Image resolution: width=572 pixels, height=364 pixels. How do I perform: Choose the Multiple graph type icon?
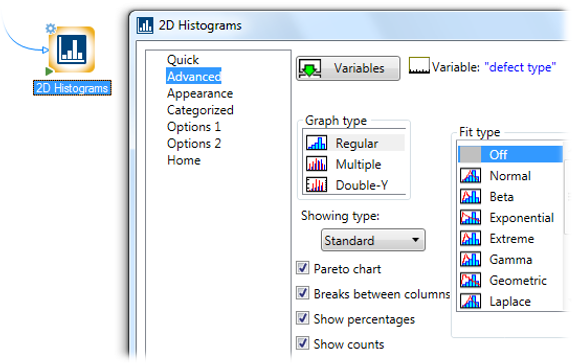[316, 164]
